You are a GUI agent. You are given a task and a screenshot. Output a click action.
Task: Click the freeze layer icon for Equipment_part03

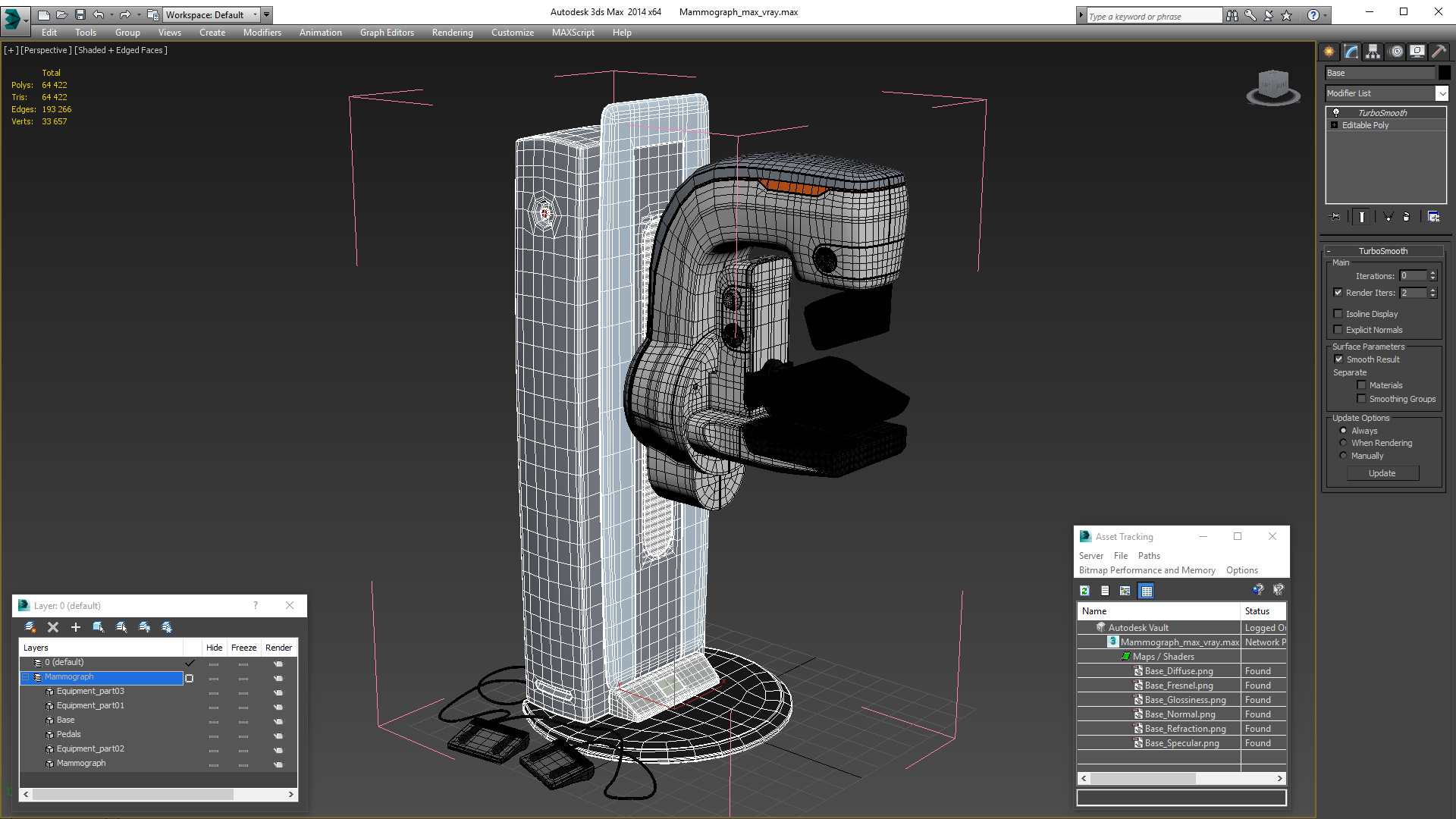pos(244,691)
